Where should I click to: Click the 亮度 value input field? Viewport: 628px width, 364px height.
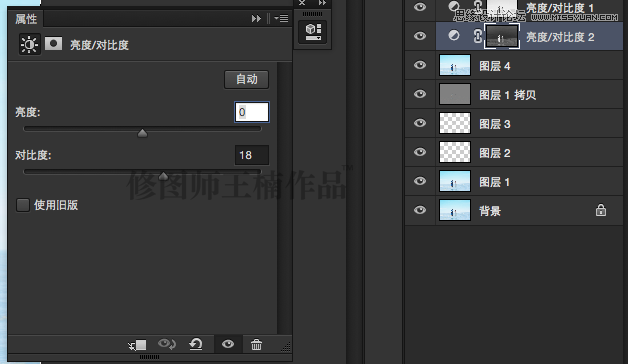point(252,112)
